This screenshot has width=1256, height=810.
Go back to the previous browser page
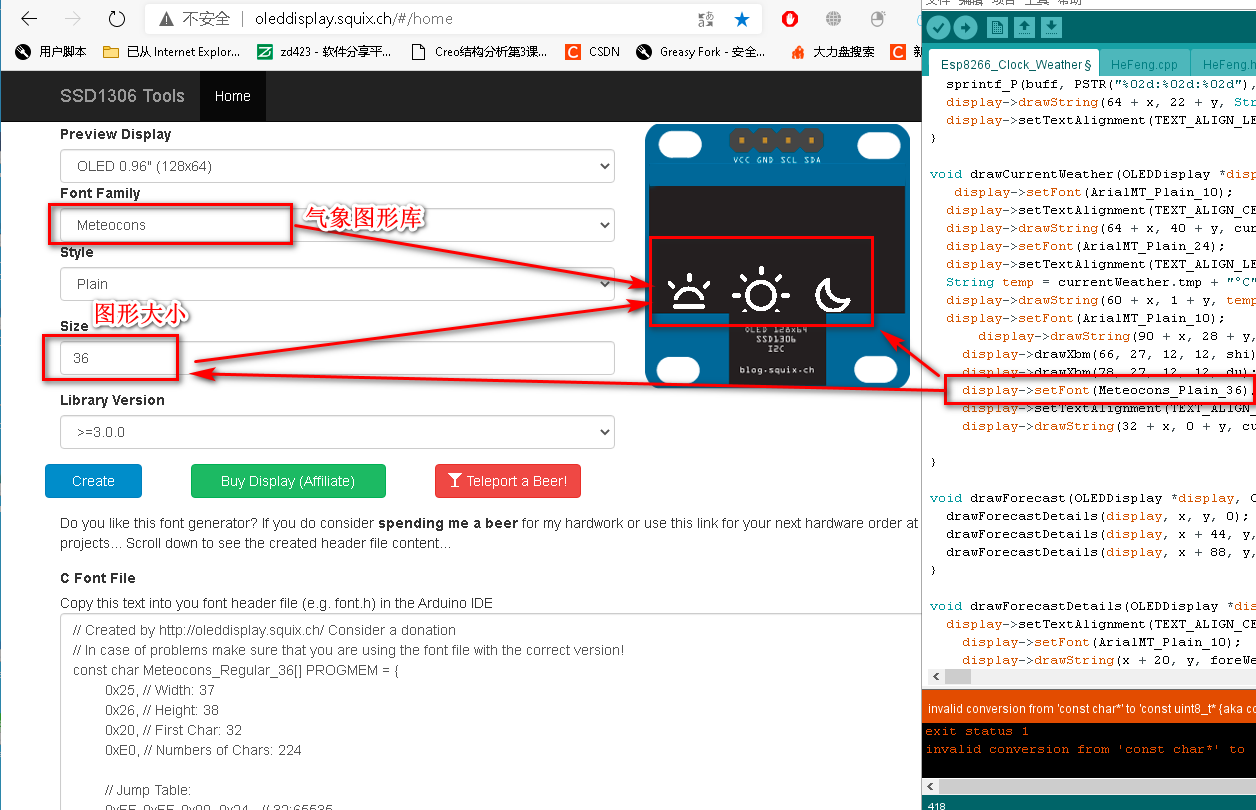point(29,18)
